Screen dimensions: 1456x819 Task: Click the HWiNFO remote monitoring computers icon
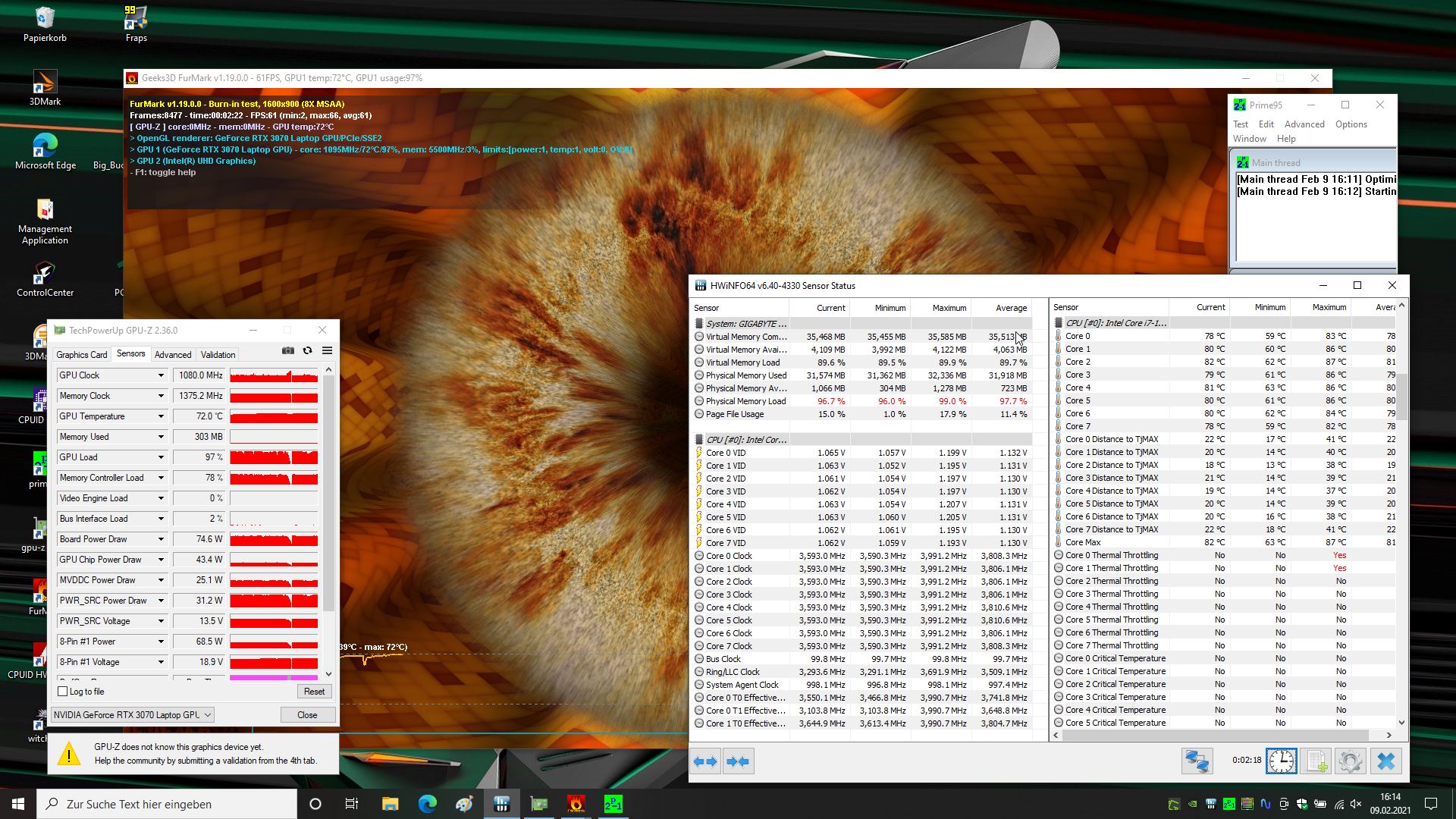pyautogui.click(x=1197, y=761)
